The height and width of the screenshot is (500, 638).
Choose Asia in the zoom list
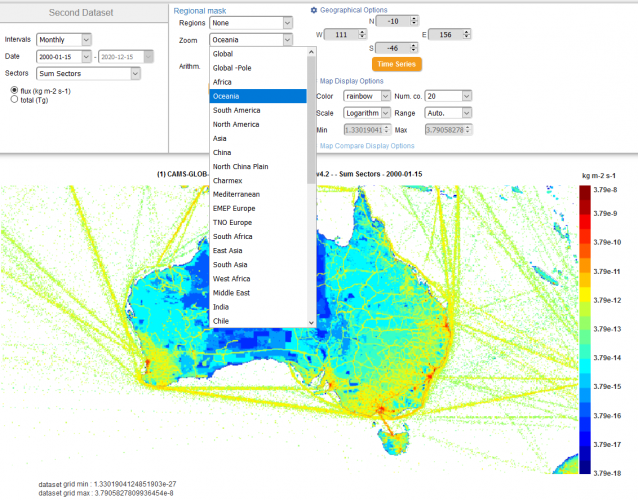258,138
